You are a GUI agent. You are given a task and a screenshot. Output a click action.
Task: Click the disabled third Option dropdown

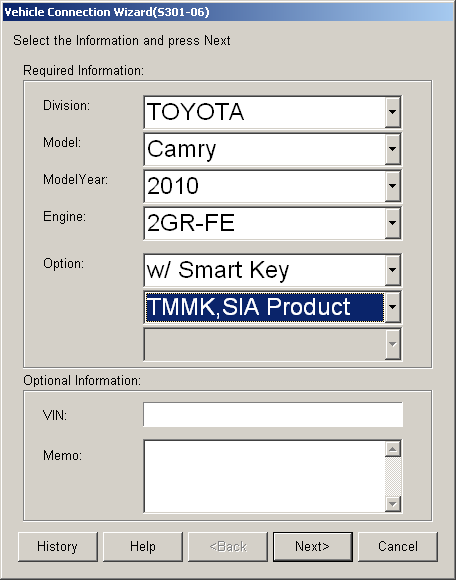click(x=273, y=344)
